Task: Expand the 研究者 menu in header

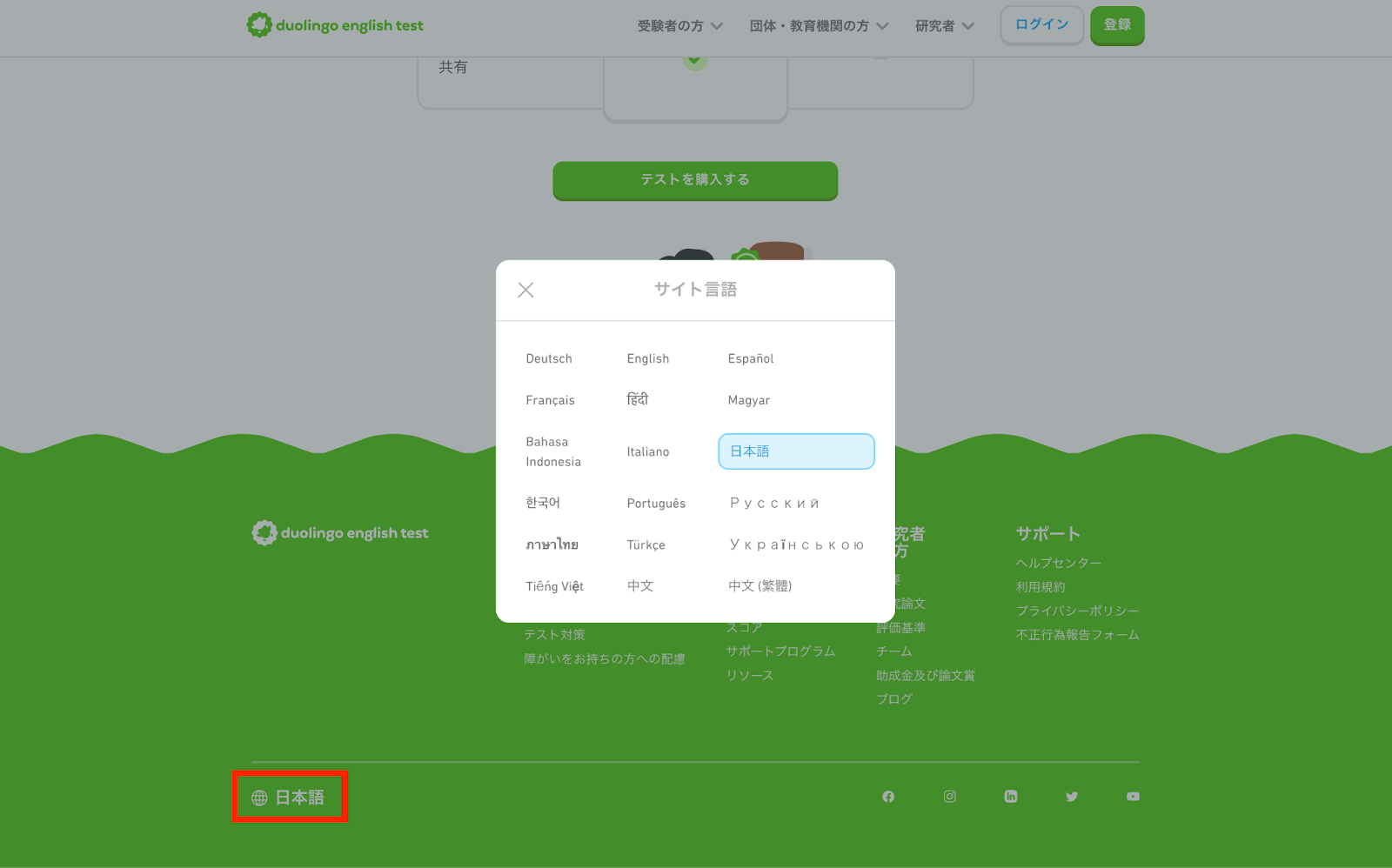Action: pos(944,26)
